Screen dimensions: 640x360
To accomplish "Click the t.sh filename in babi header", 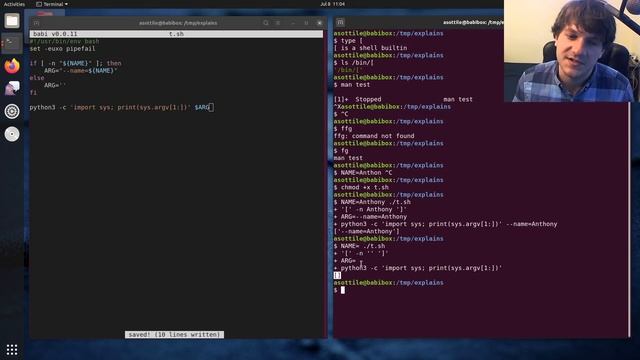I will point(176,34).
